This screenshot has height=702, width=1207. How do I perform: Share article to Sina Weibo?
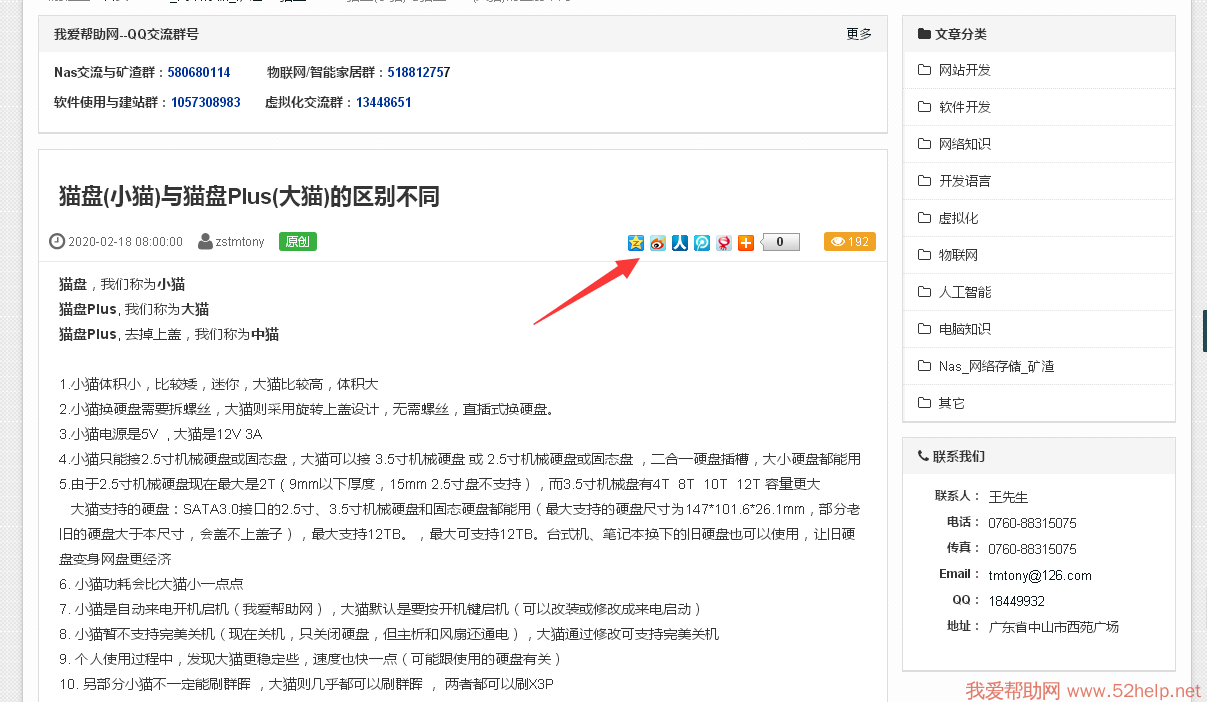pos(658,242)
